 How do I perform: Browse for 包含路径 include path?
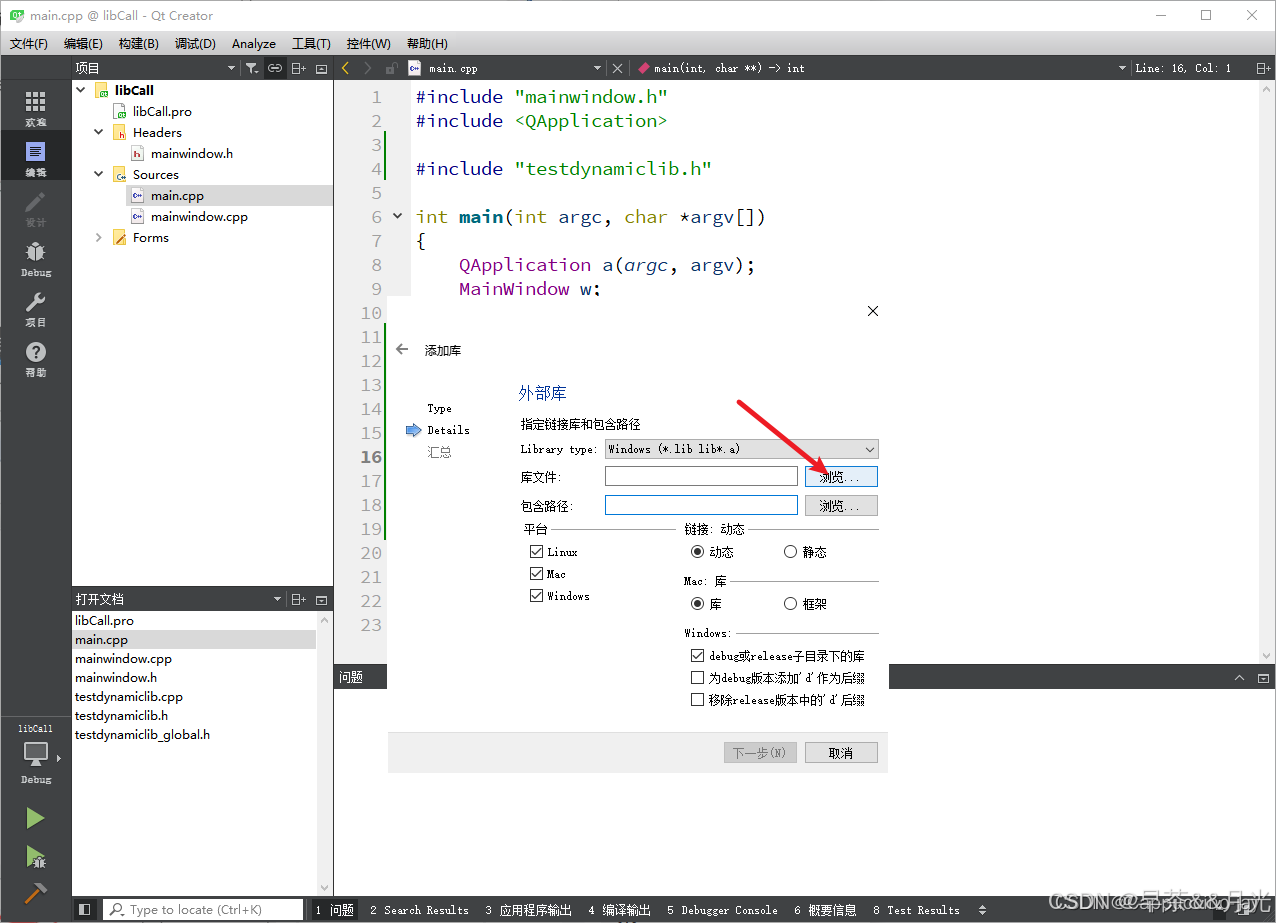click(841, 506)
